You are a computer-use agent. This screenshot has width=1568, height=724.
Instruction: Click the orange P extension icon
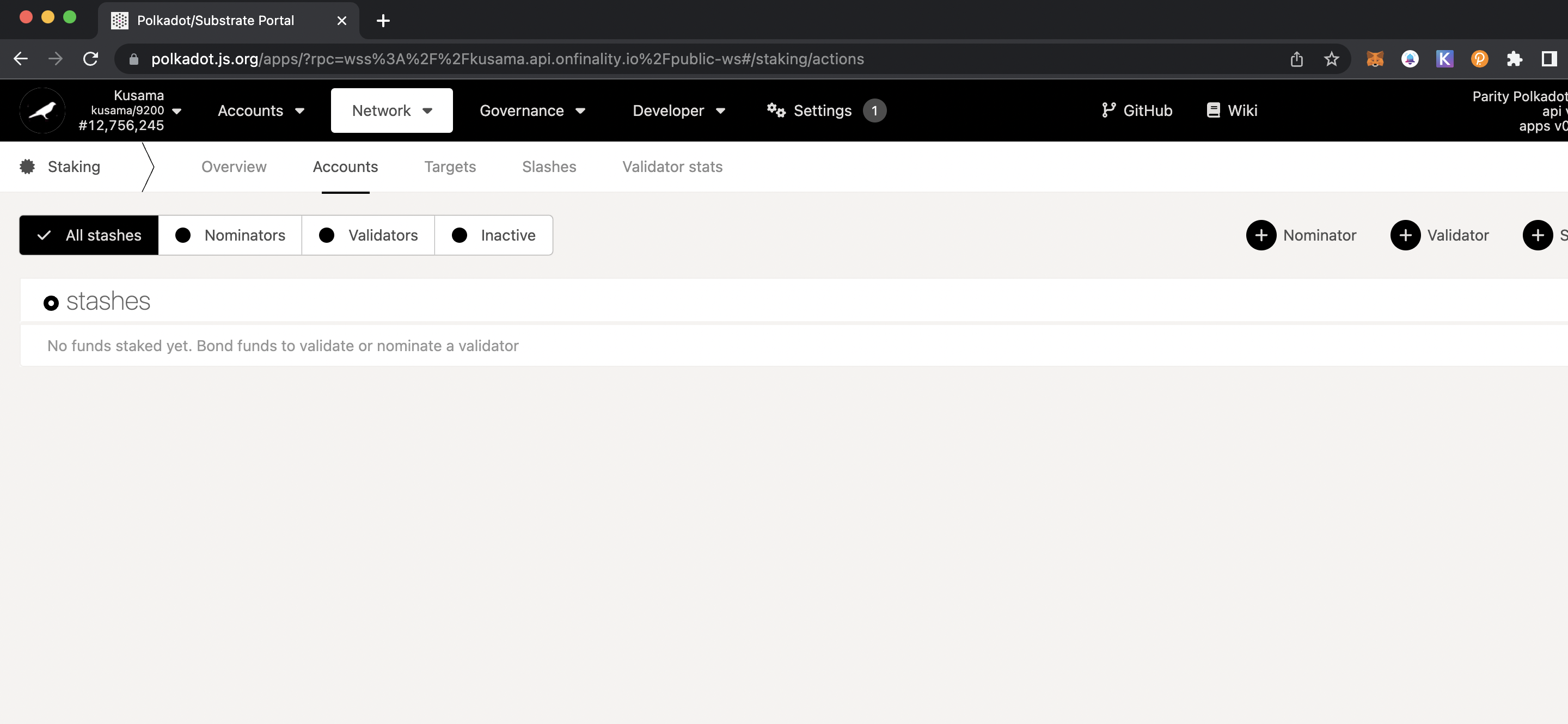click(x=1479, y=59)
